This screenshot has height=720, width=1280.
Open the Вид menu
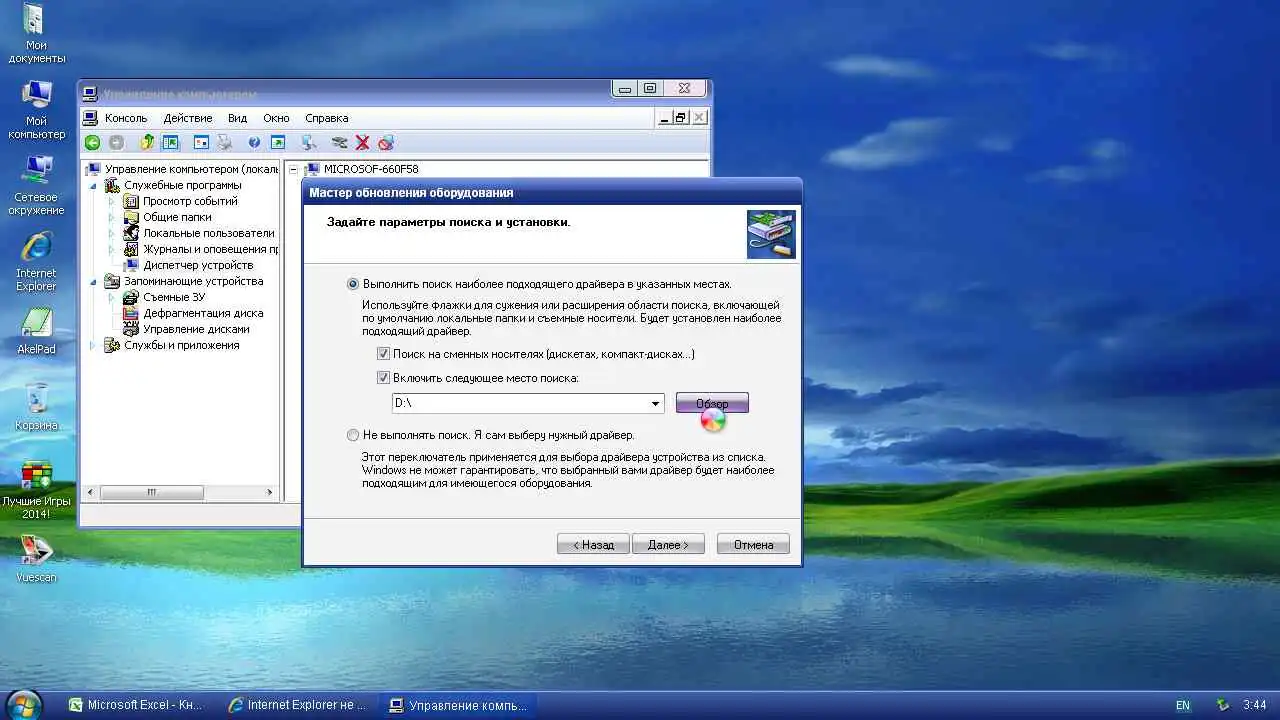[237, 118]
